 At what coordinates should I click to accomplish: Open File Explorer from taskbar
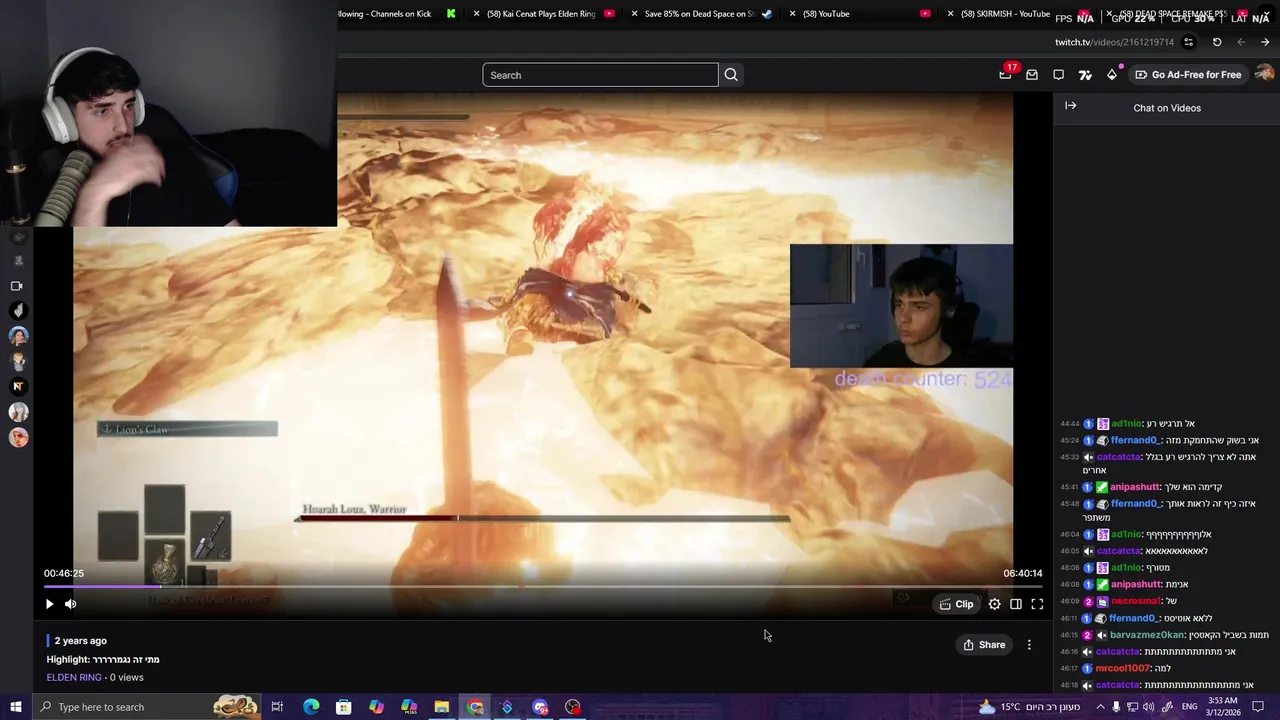pos(441,707)
